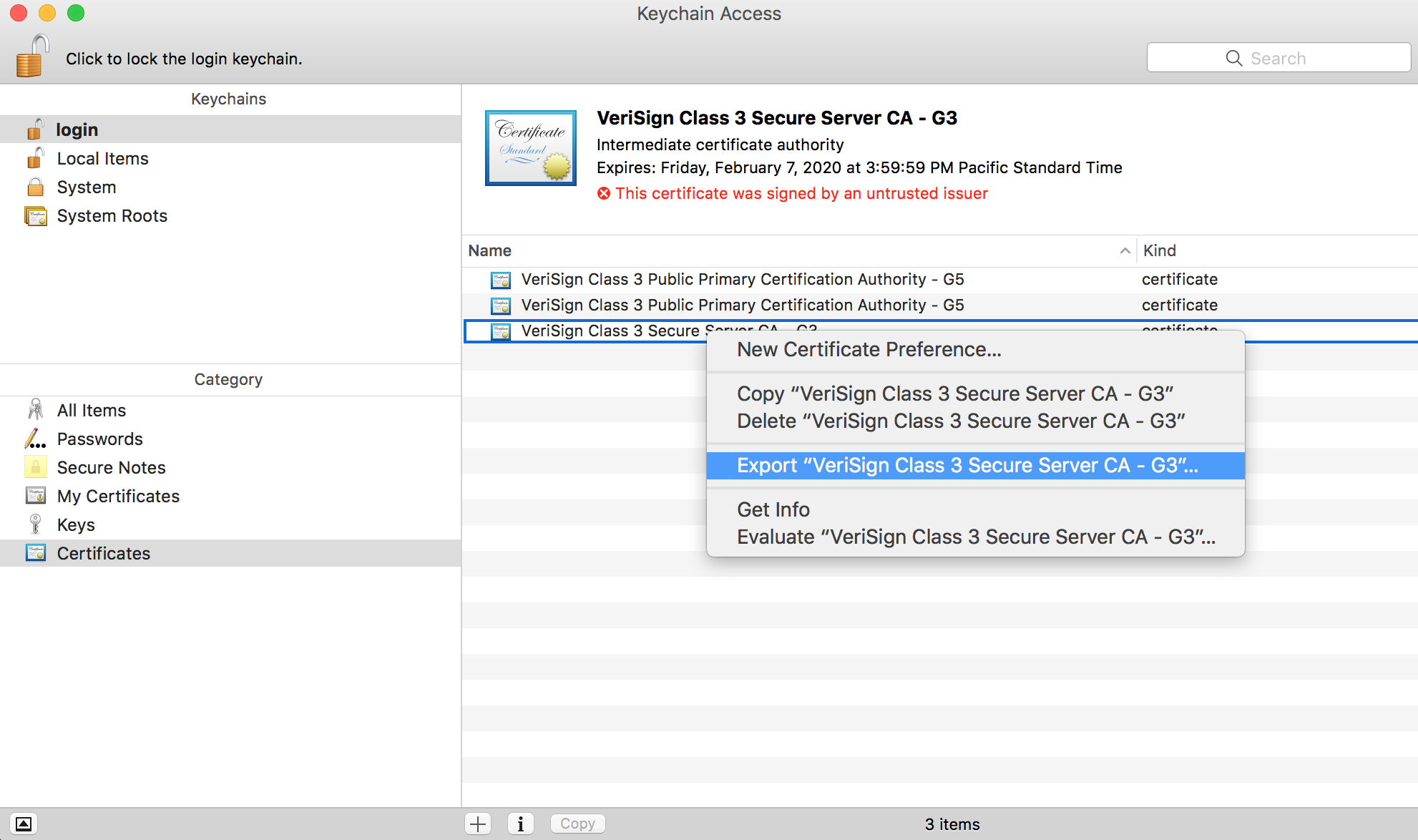Click the large Certificate Standard thumbnail
This screenshot has width=1418, height=840.
click(531, 148)
